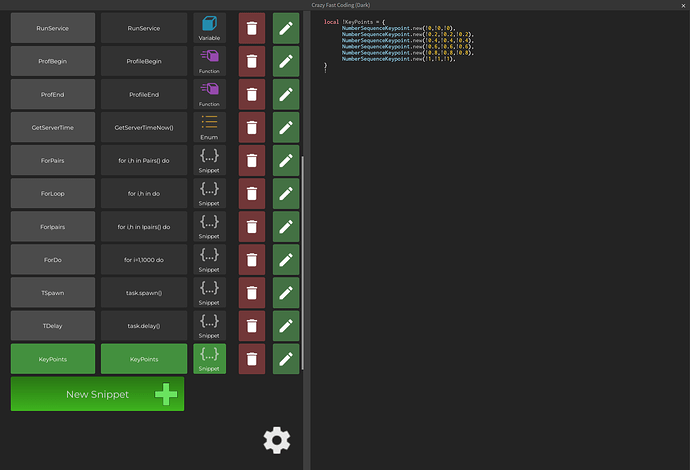The width and height of the screenshot is (690, 470).
Task: Edit the GetServerTime entry
Action: [286, 127]
